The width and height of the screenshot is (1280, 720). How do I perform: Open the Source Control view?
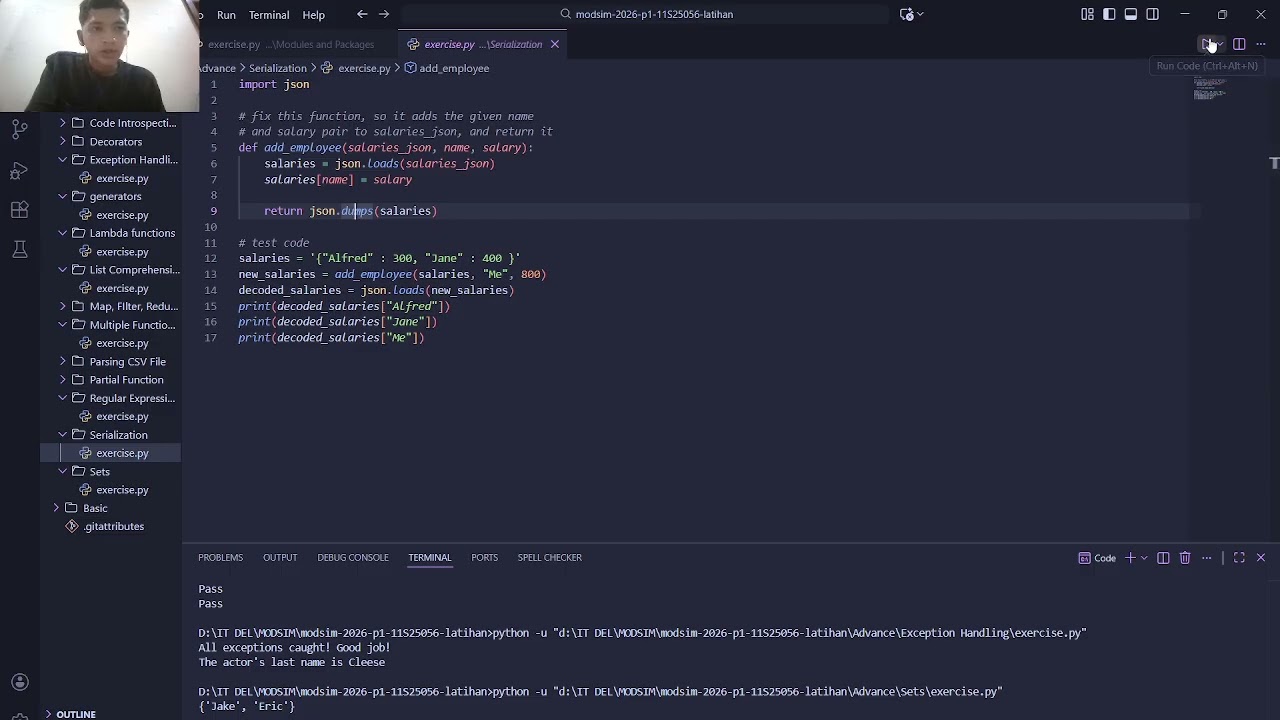pyautogui.click(x=19, y=129)
